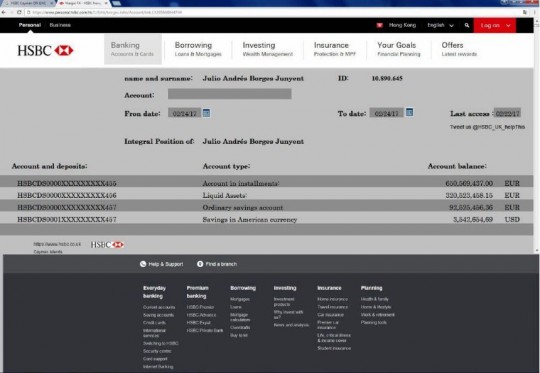Click Savings in American currency text
This screenshot has height=373, width=540.
(x=250, y=219)
